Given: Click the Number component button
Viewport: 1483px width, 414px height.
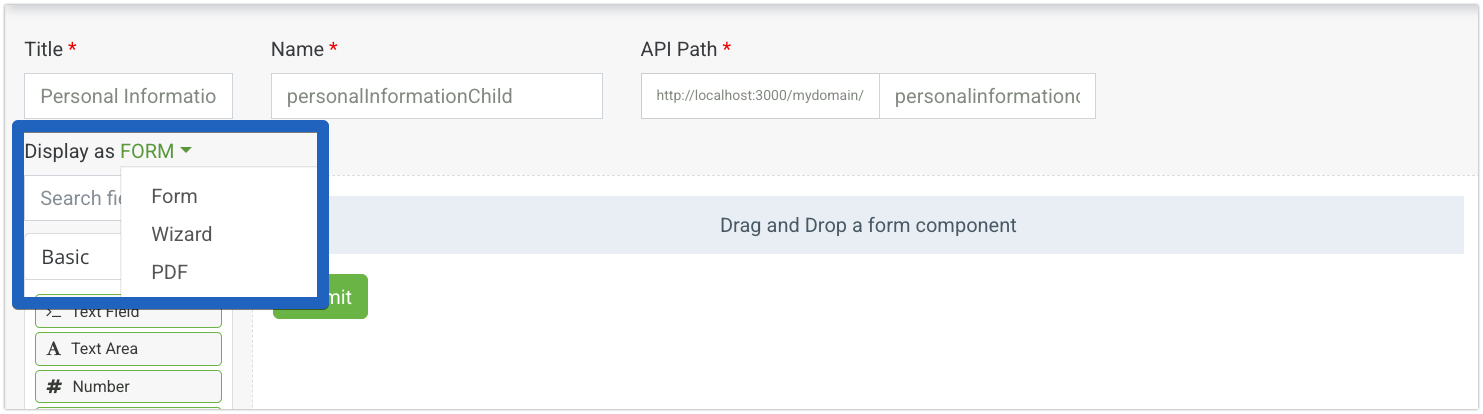Looking at the screenshot, I should (x=128, y=387).
